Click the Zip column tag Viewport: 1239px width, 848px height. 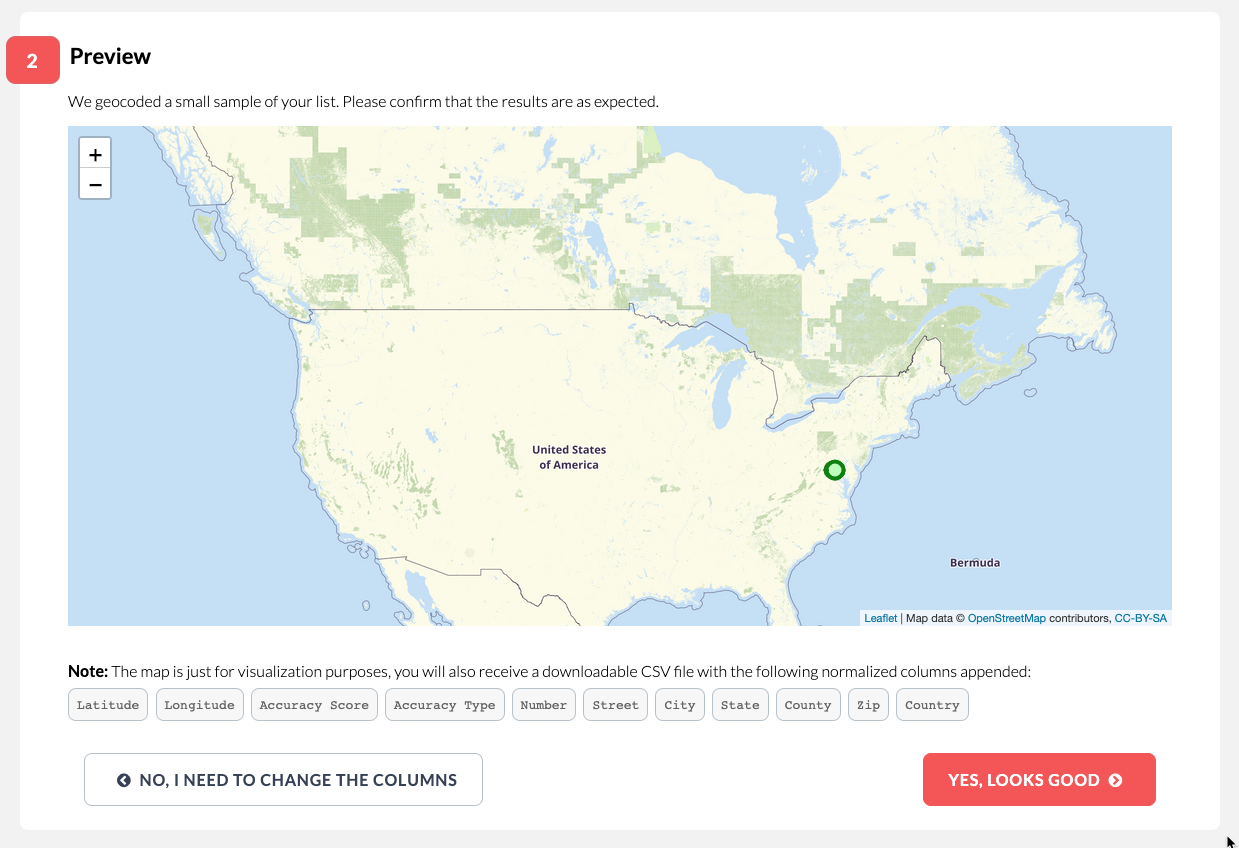(x=868, y=705)
